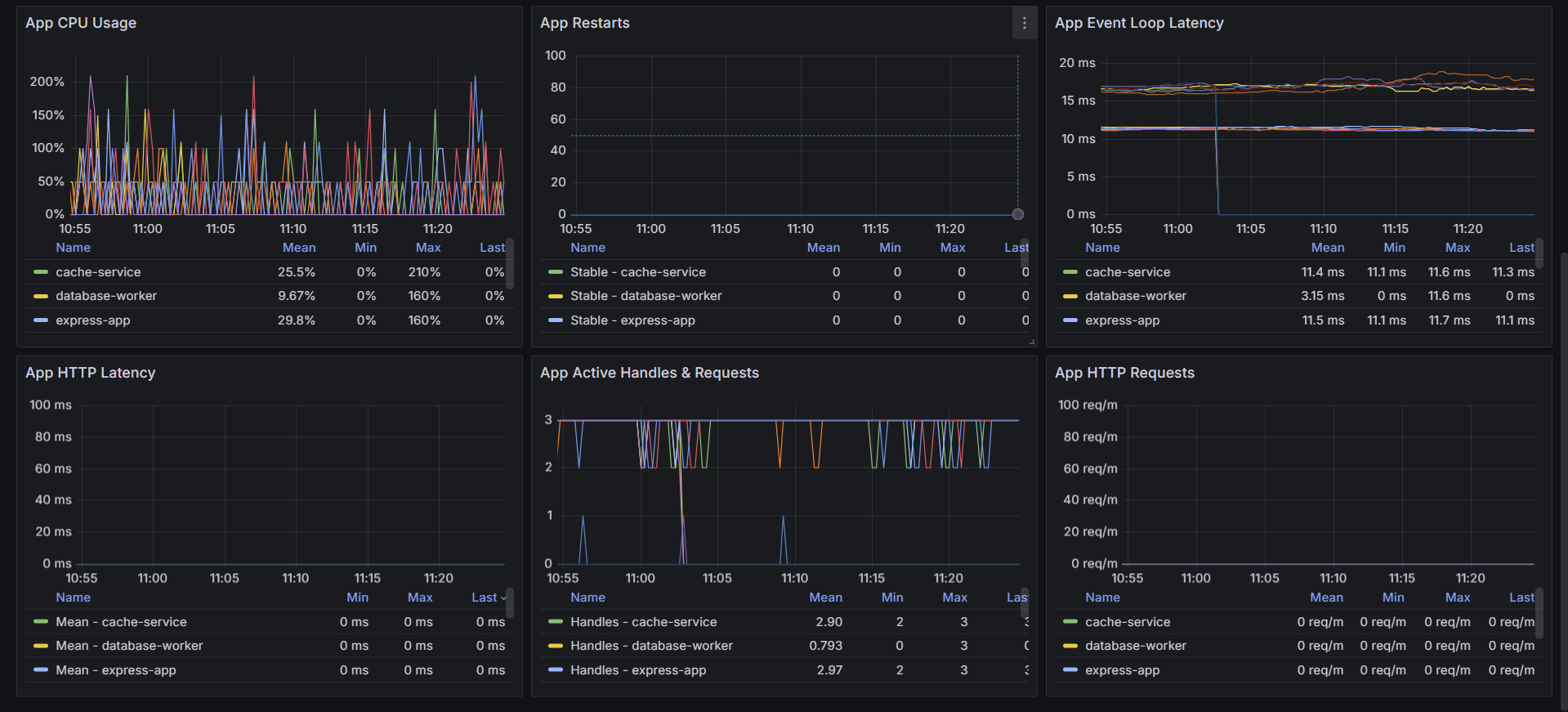Toggle Handles - cache-service series visibility
Image resolution: width=1568 pixels, height=712 pixels.
click(x=643, y=622)
